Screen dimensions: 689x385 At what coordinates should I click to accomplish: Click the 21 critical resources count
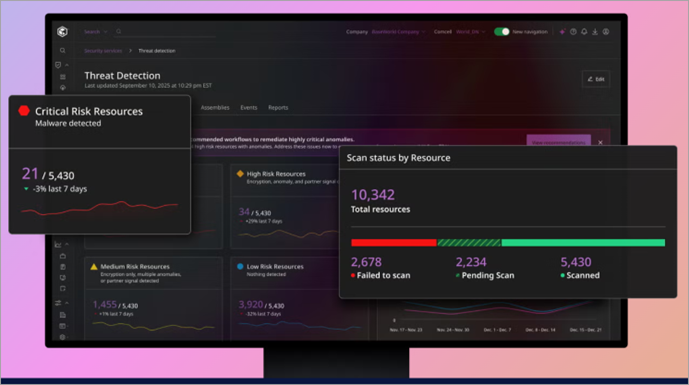click(x=30, y=174)
